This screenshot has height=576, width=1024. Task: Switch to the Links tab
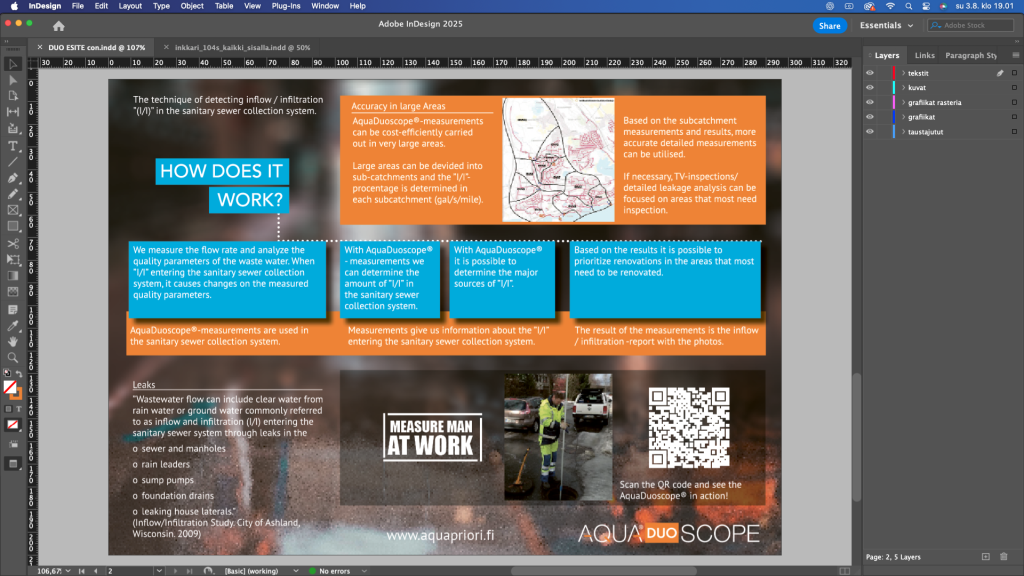tap(924, 56)
